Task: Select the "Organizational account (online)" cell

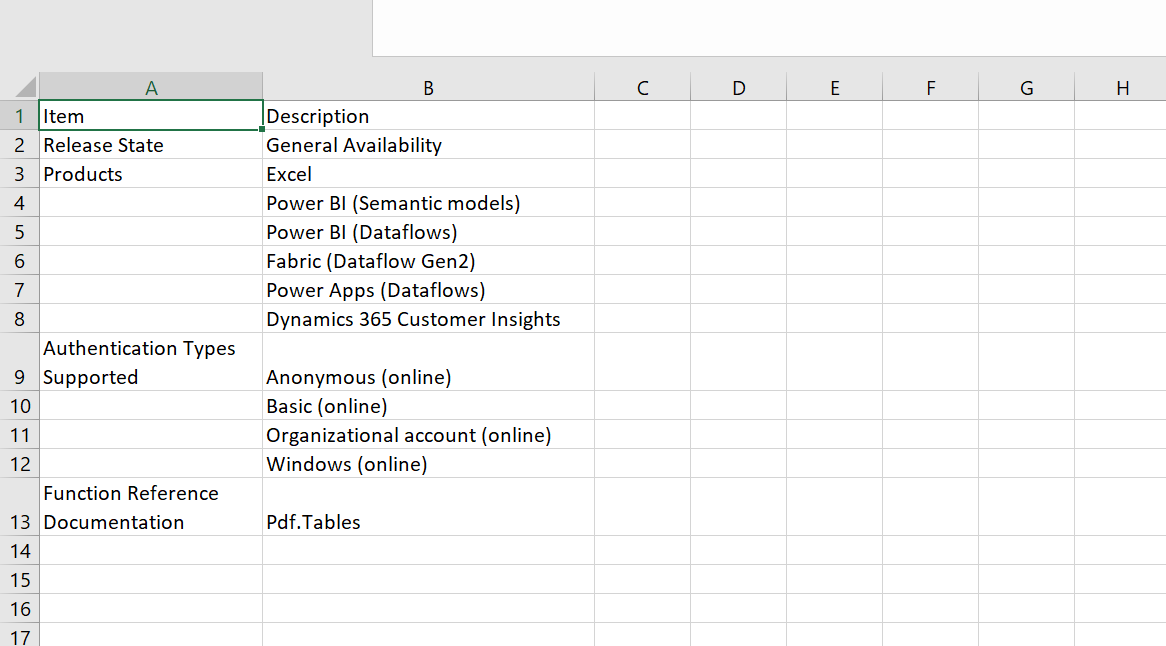Action: pyautogui.click(x=428, y=435)
